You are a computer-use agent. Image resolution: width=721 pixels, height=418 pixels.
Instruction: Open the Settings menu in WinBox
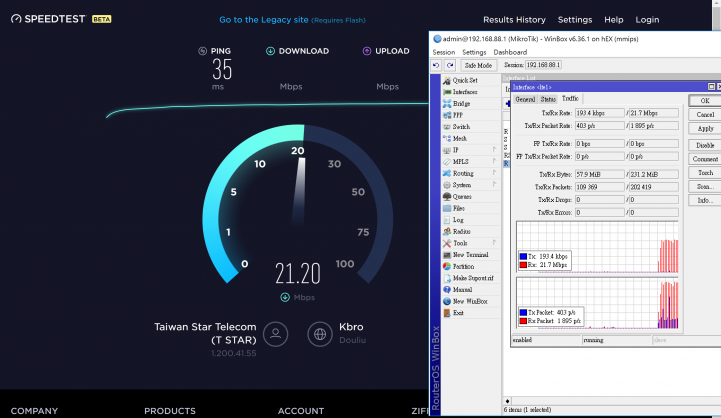(x=474, y=52)
